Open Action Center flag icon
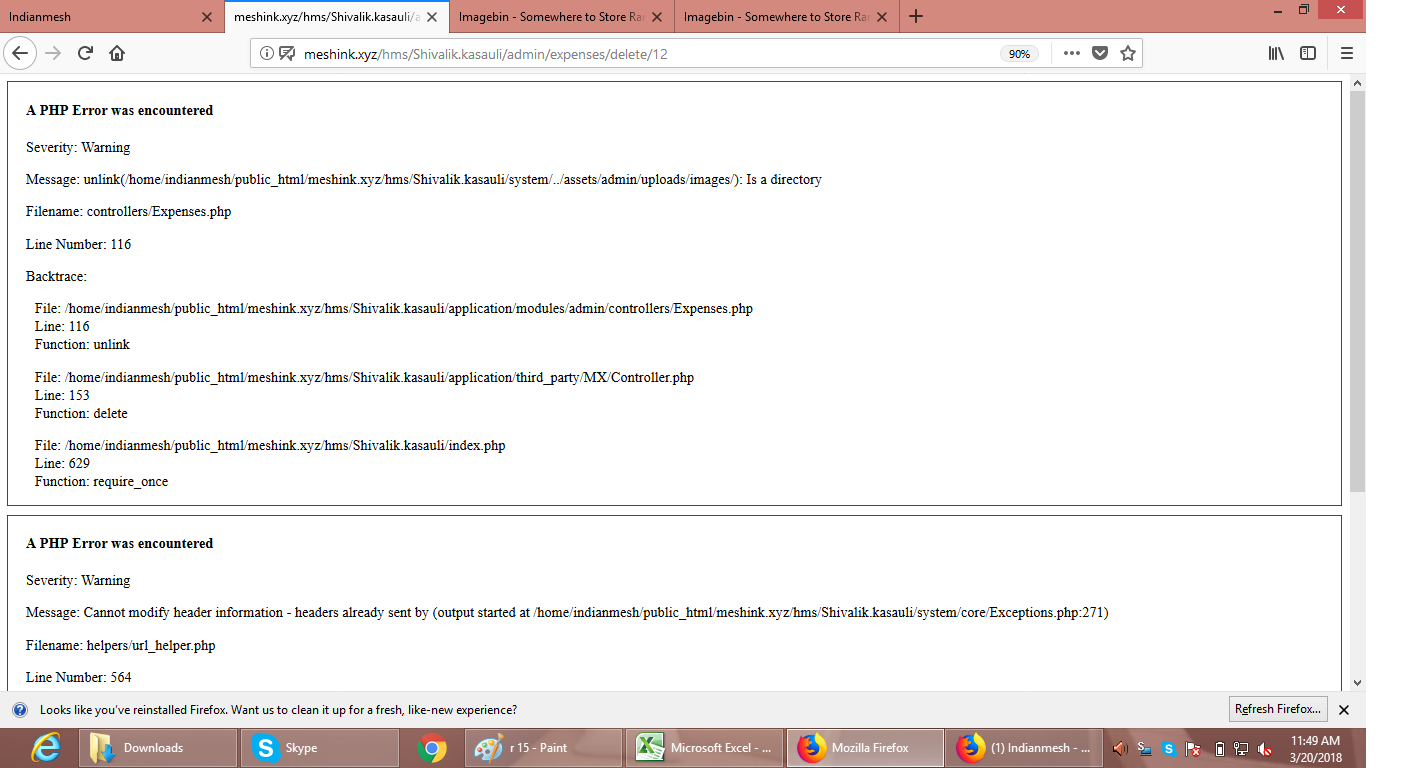This screenshot has height=768, width=1410. click(1193, 748)
